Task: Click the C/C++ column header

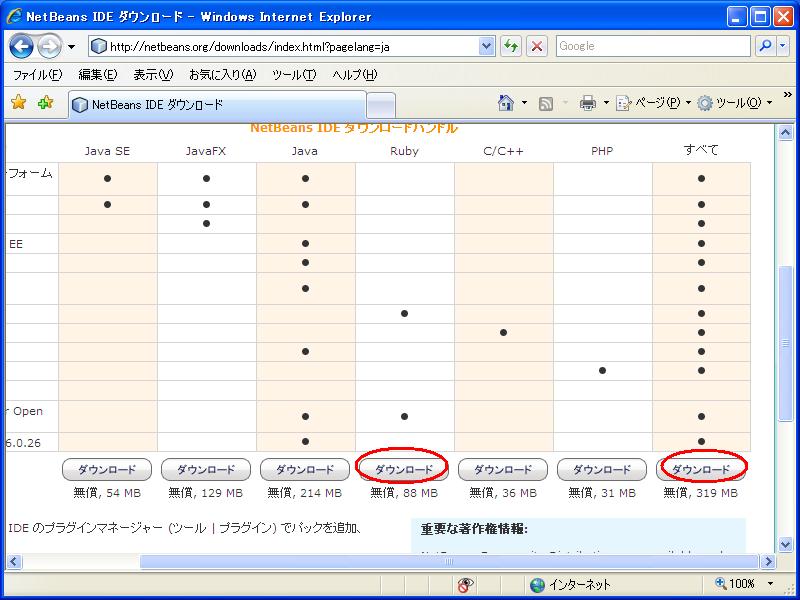Action: [x=503, y=151]
